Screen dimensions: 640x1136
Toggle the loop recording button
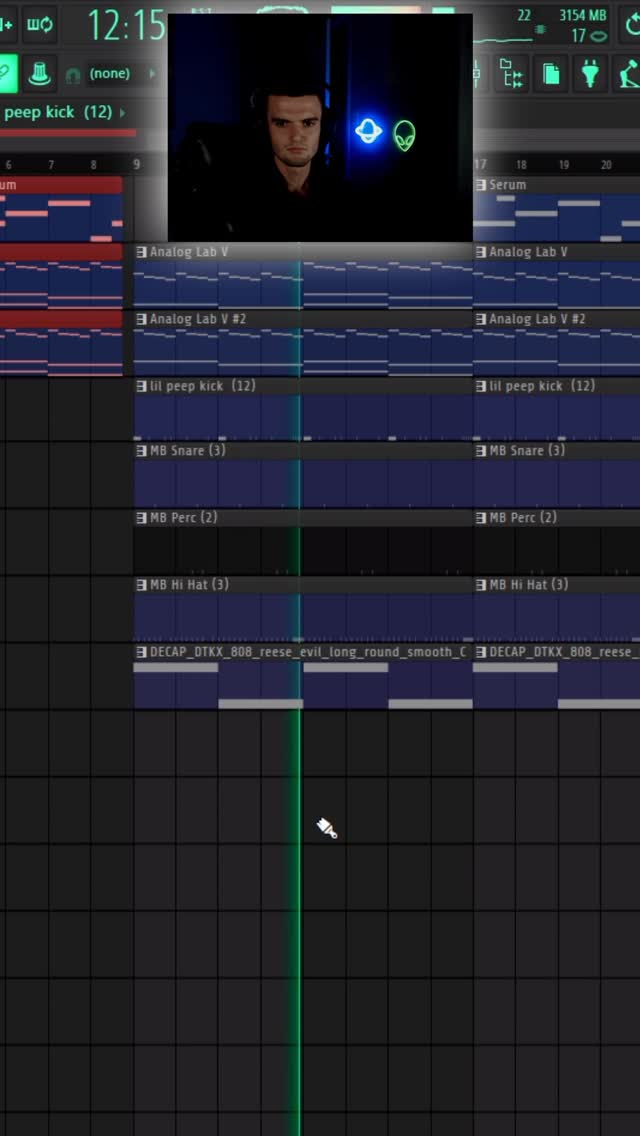pos(39,23)
